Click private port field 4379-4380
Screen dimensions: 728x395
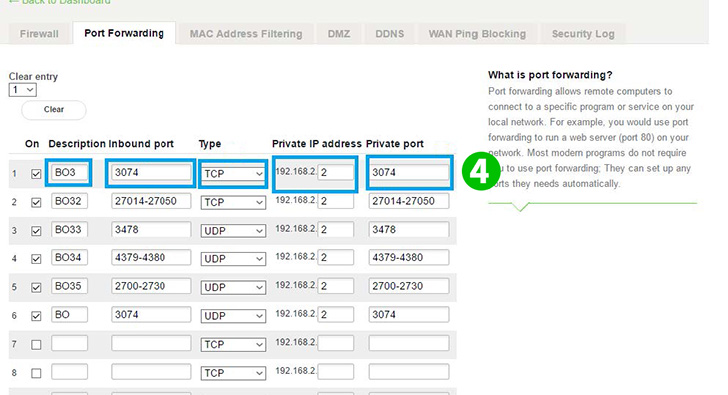pos(409,258)
